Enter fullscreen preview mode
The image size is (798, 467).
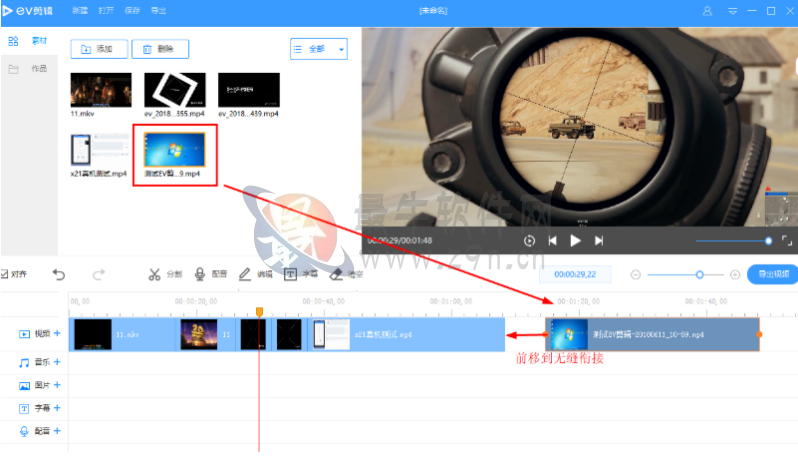click(x=787, y=241)
